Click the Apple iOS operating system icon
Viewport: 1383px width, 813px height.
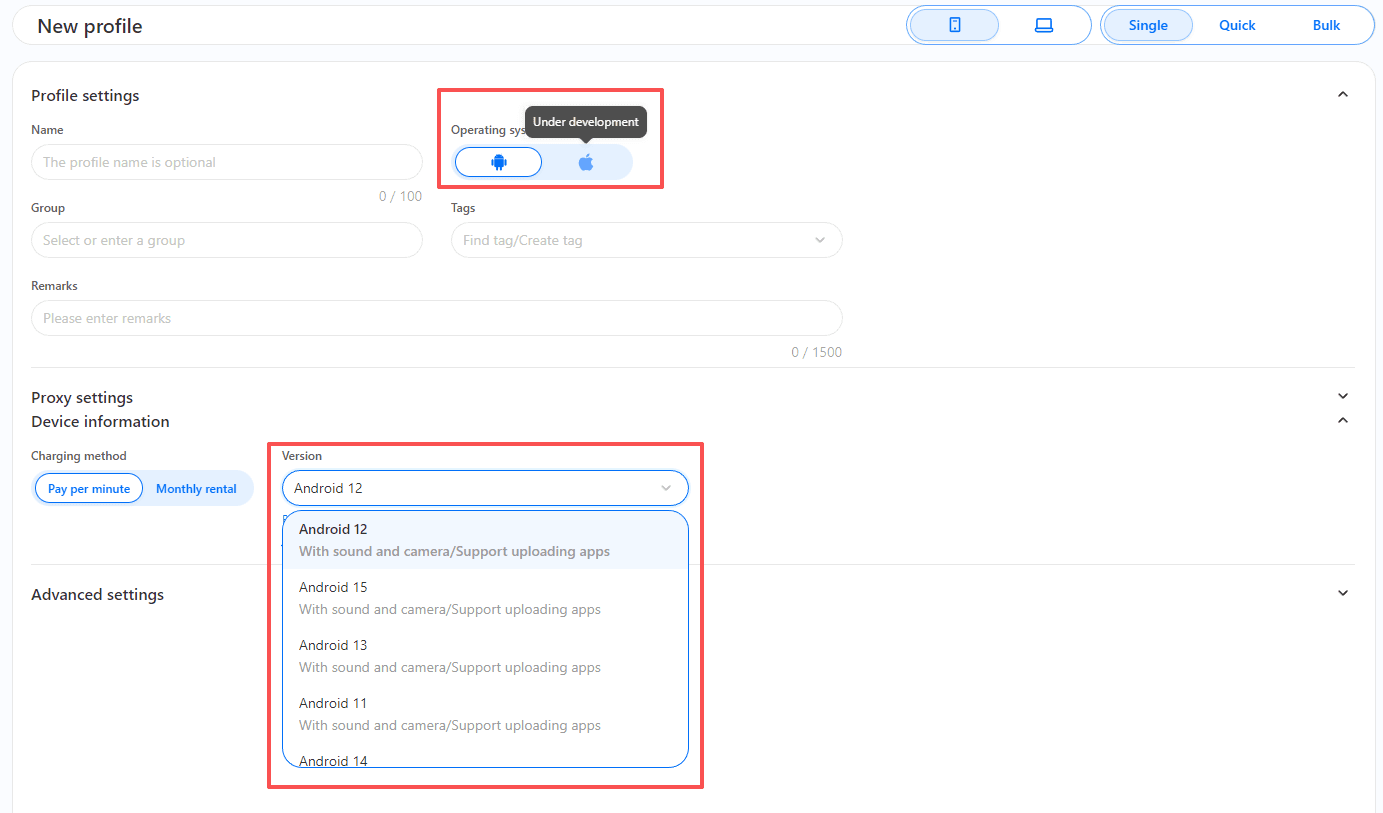586,162
